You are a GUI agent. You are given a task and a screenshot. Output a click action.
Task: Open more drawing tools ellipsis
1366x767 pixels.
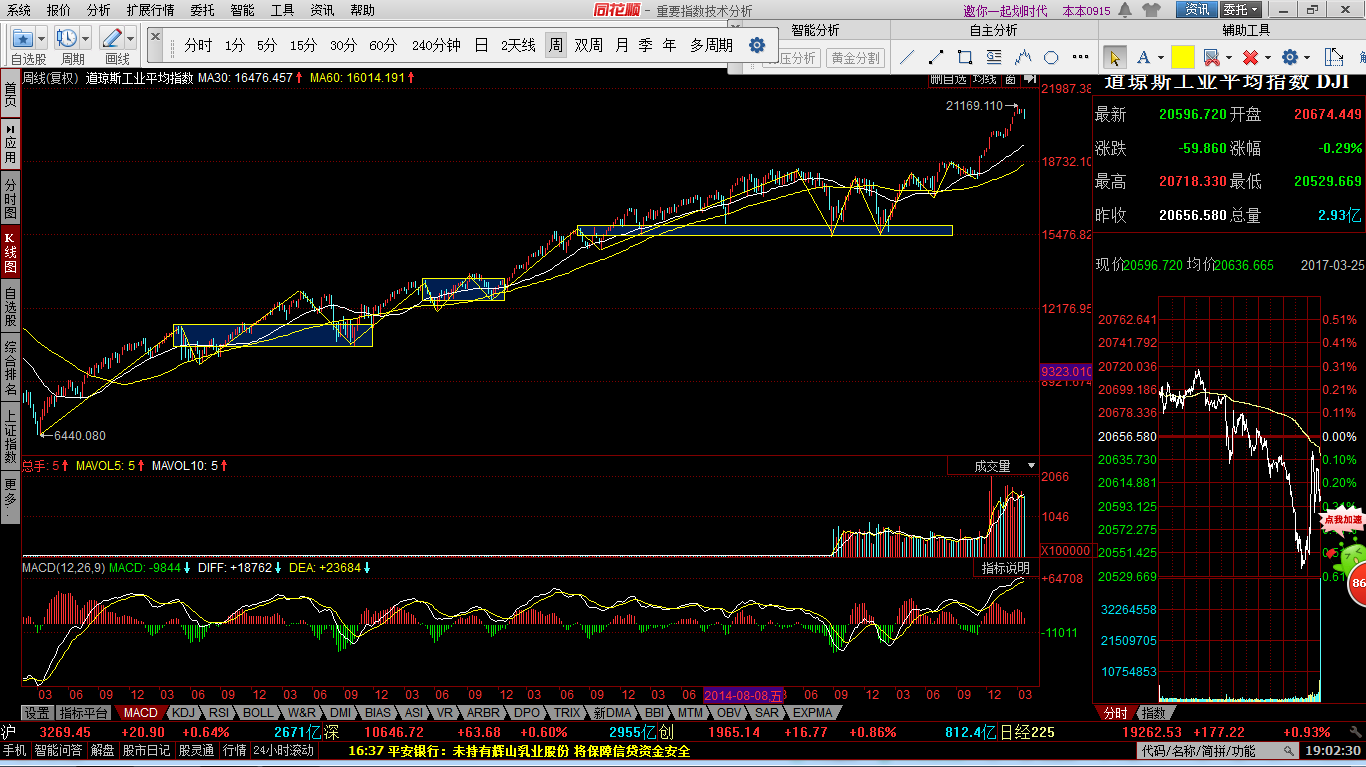coord(1080,57)
